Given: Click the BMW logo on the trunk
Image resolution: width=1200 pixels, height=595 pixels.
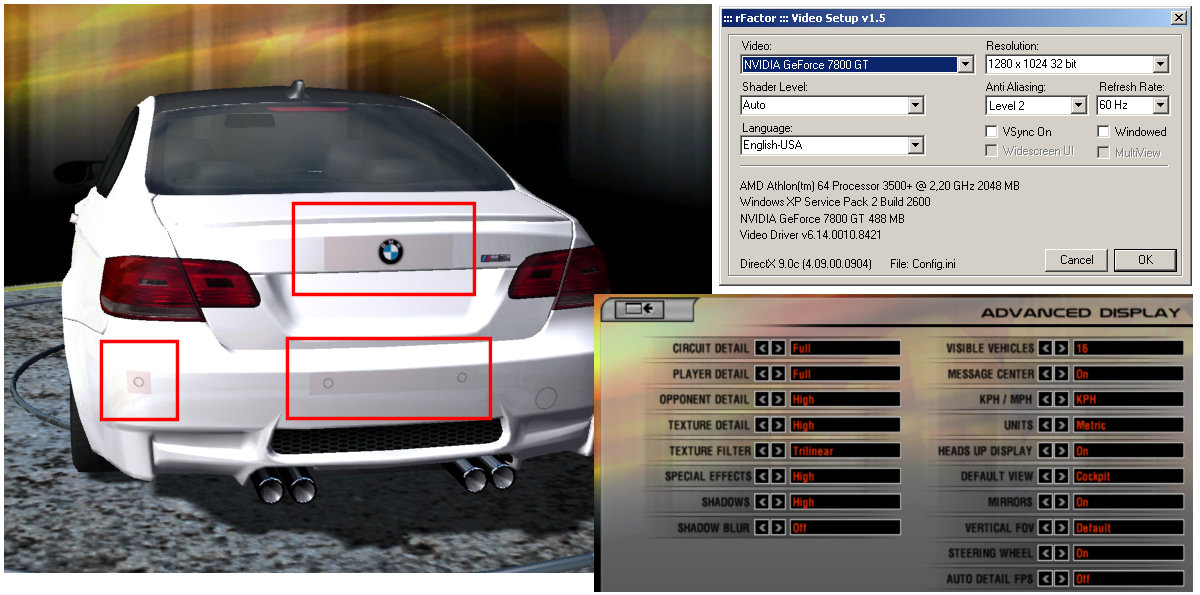Looking at the screenshot, I should [x=390, y=252].
